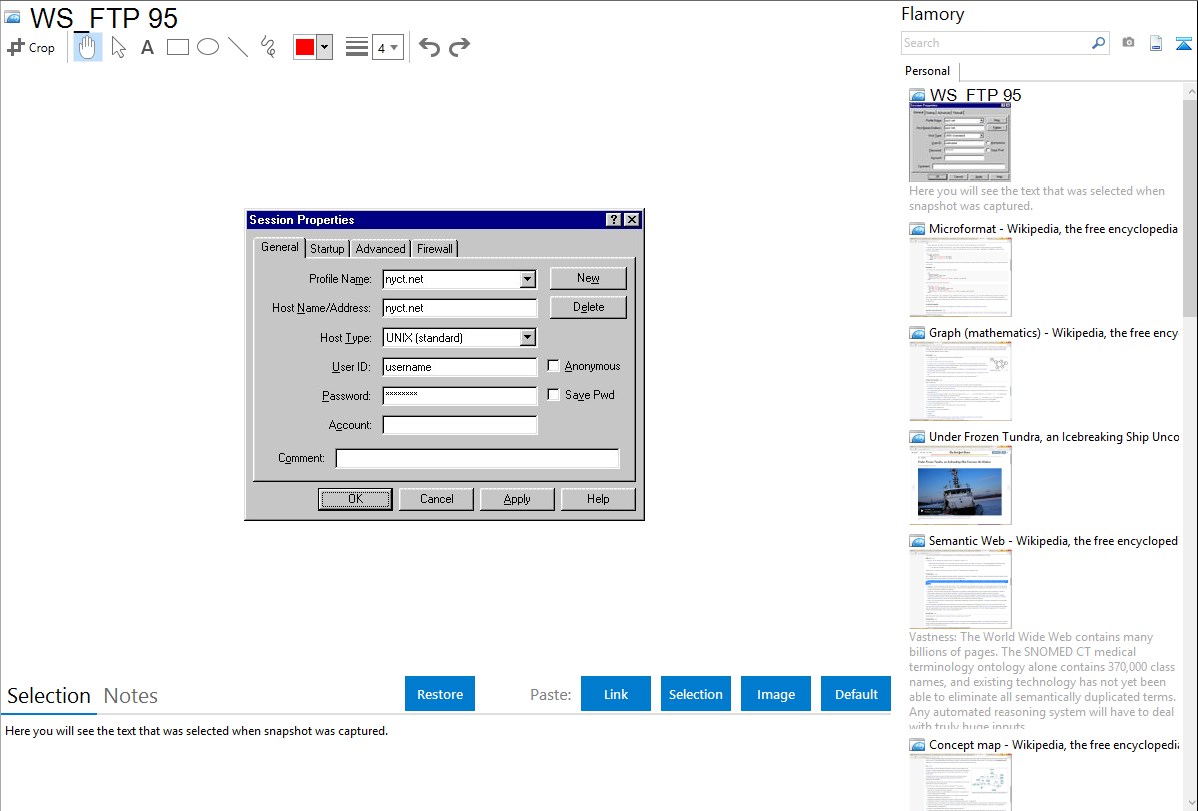Image resolution: width=1198 pixels, height=811 pixels.
Task: Click the Account field
Action: coord(460,425)
